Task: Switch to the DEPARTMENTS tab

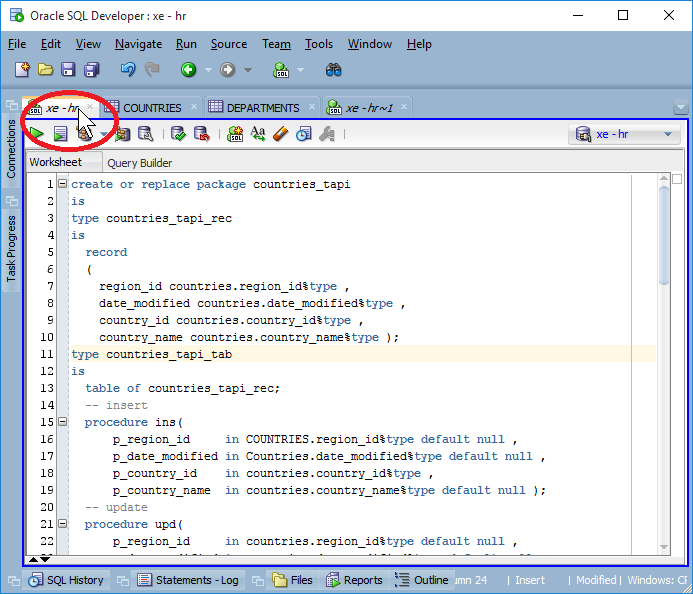Action: tap(262, 108)
